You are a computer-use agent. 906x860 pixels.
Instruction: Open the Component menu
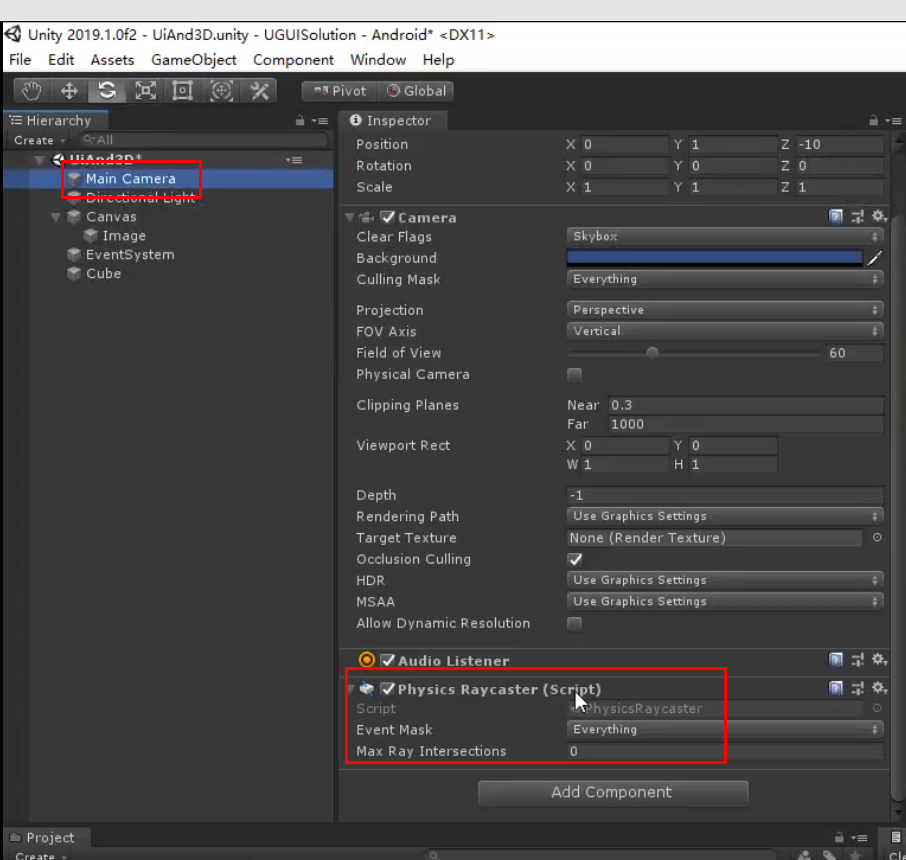tap(294, 60)
